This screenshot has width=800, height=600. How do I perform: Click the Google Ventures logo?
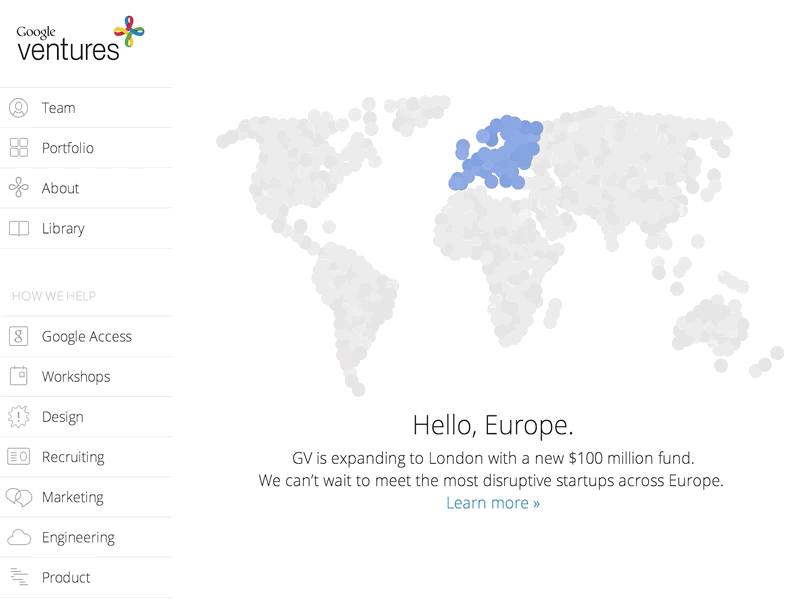pos(80,39)
